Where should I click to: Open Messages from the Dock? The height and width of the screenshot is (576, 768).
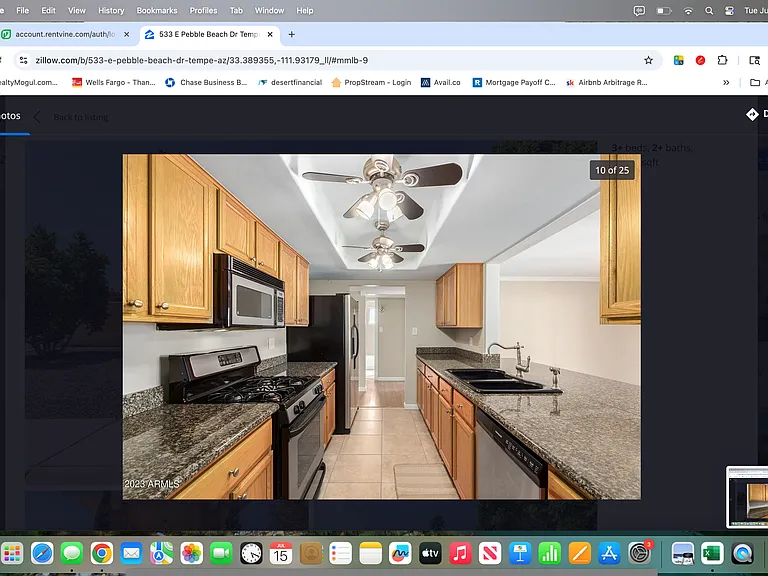click(72, 553)
